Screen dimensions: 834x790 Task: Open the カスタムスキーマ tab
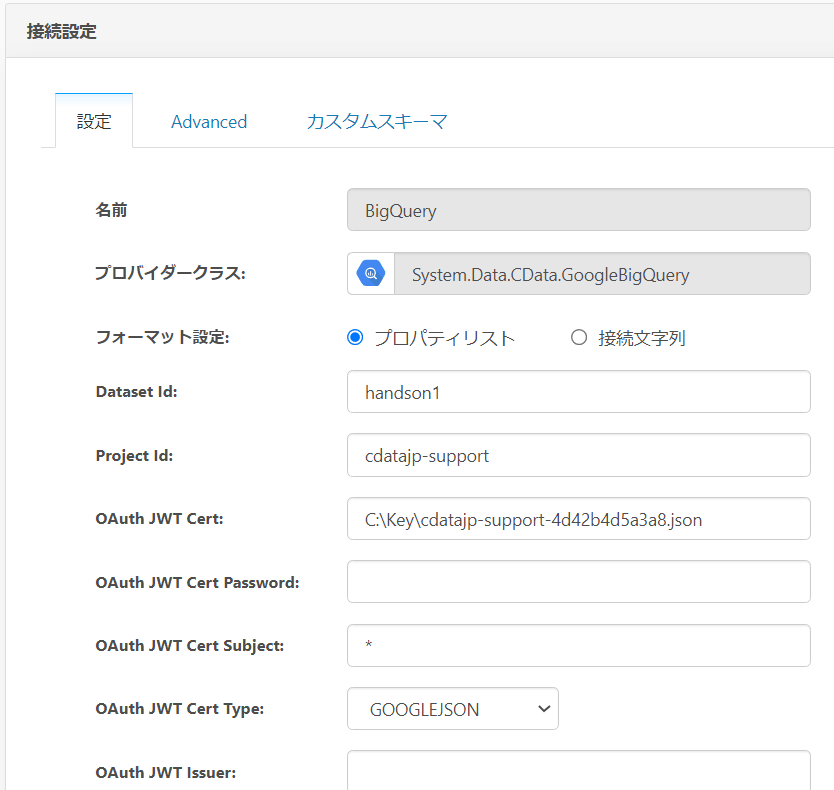tap(377, 122)
